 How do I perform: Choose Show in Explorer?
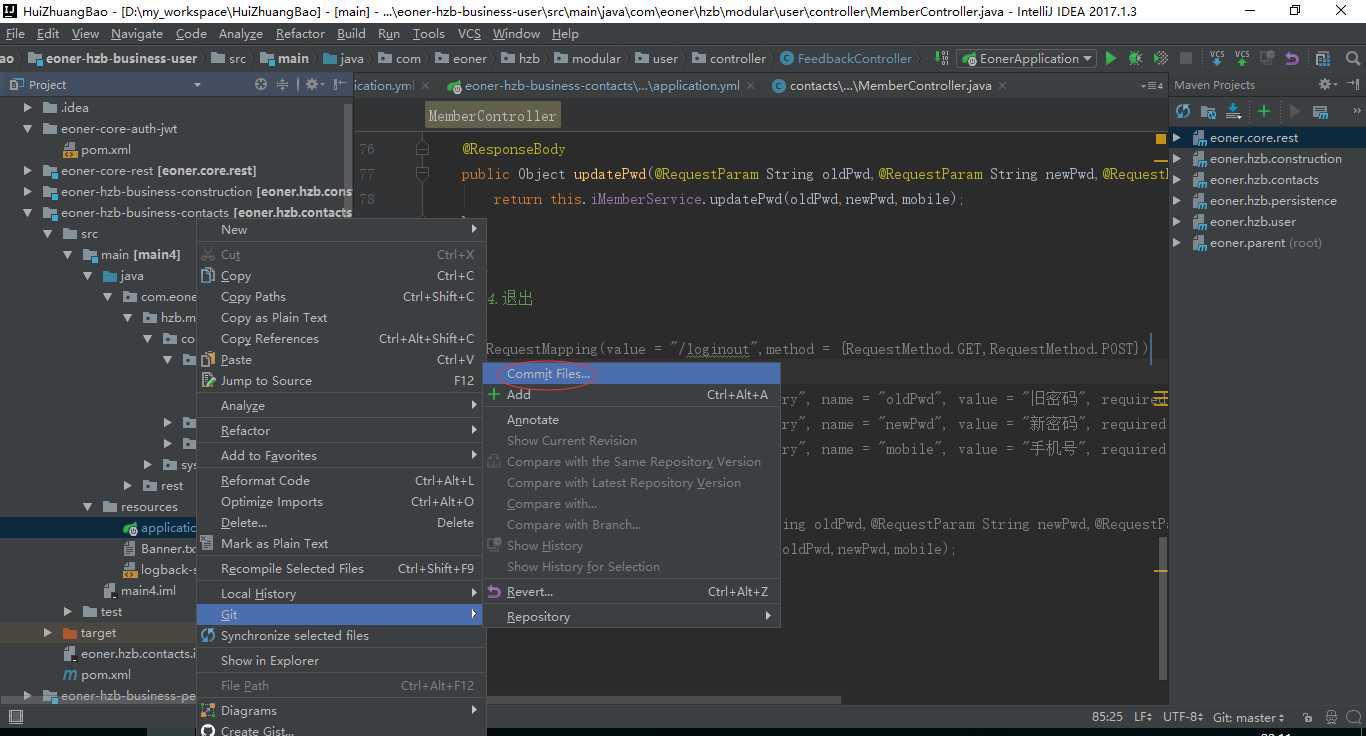point(341,660)
